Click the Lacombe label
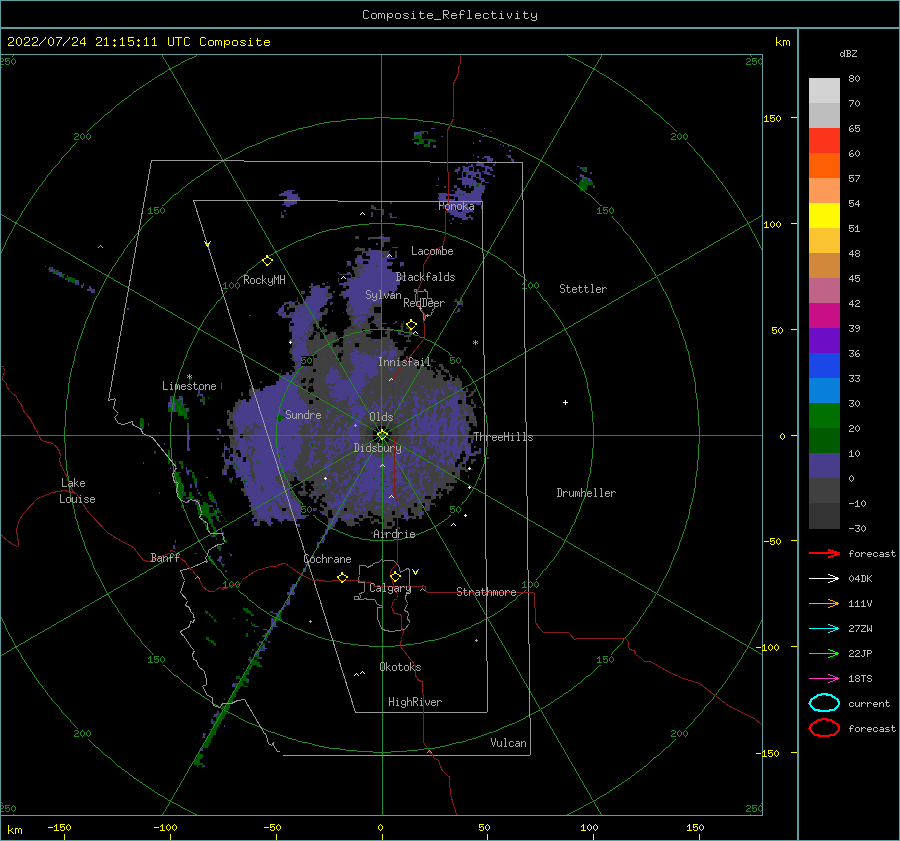The width and height of the screenshot is (900, 841). coord(432,251)
